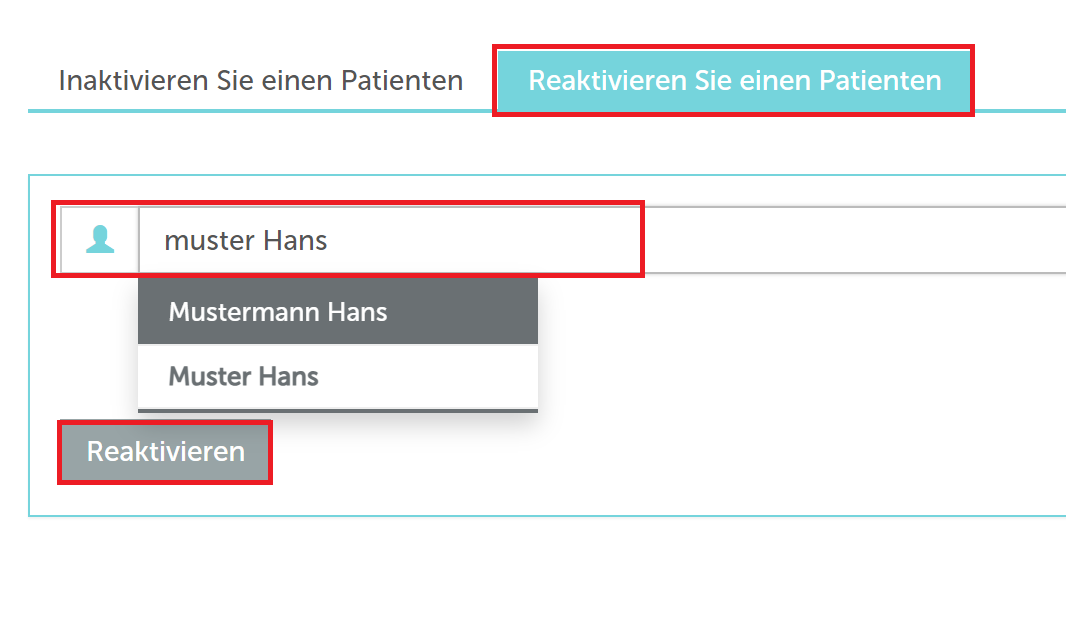Viewport: 1066px width, 642px height.
Task: Click the white Muster Hans row
Action: click(x=338, y=376)
